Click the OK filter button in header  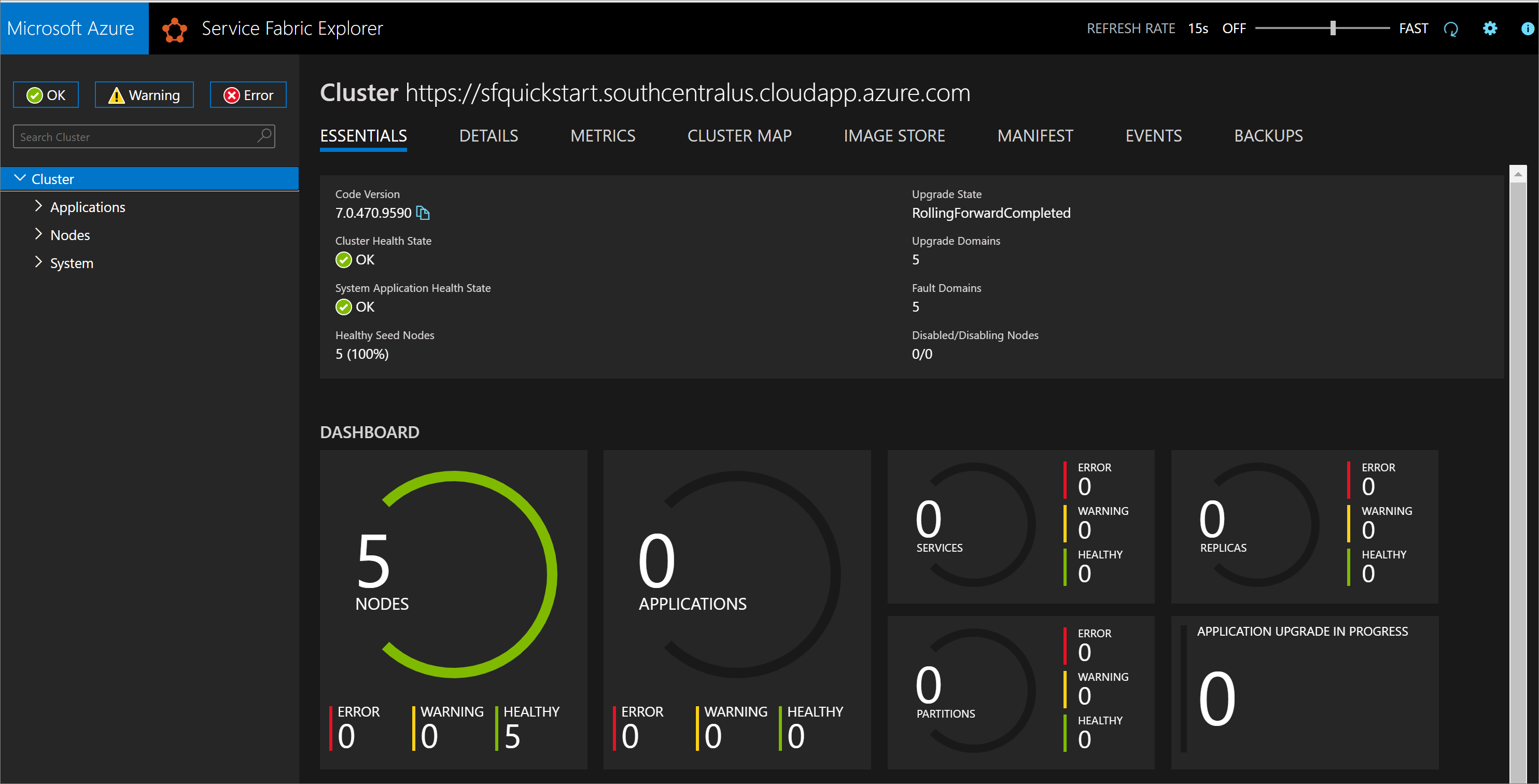(47, 94)
